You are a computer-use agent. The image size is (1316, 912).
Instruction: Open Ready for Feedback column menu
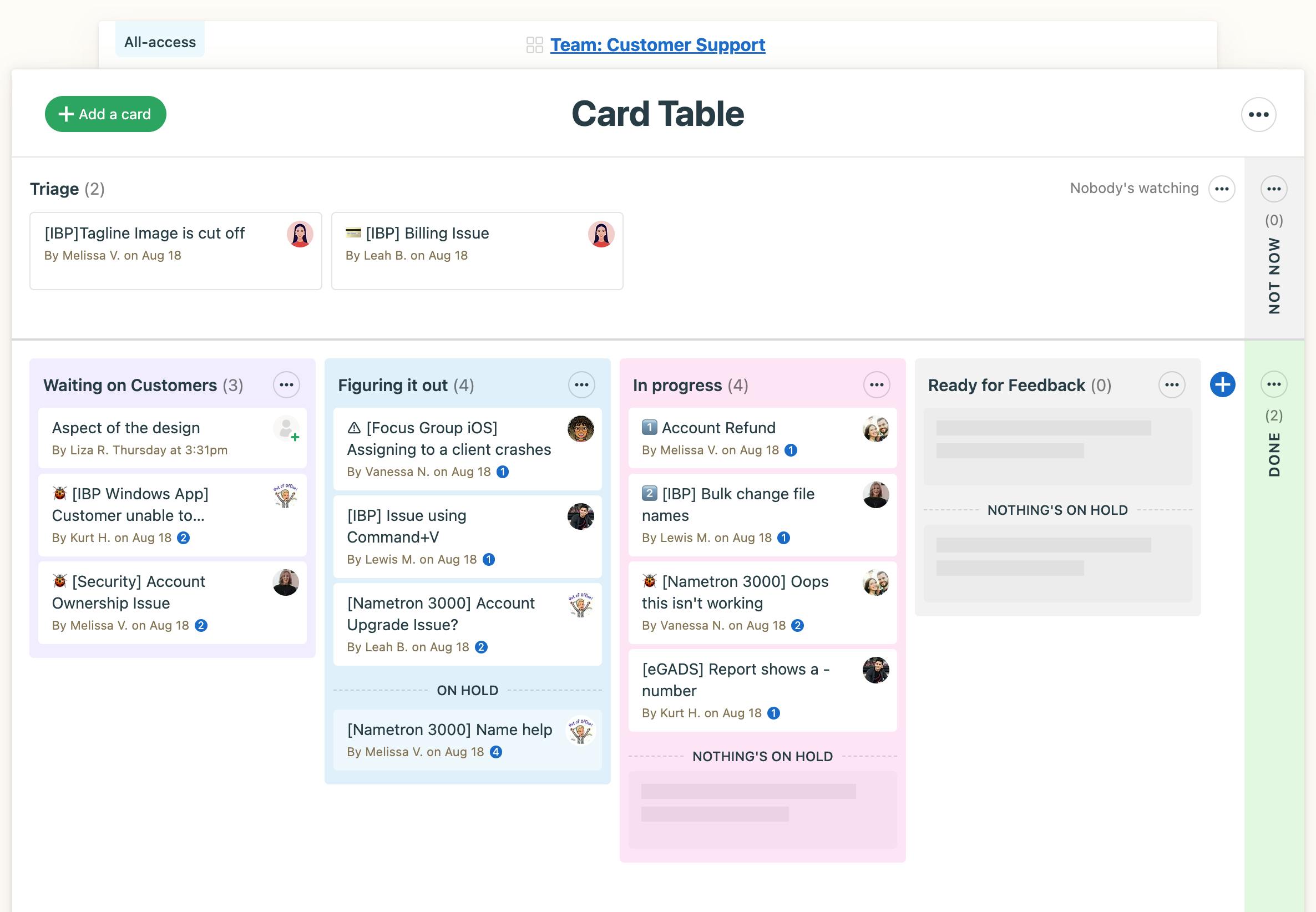(1171, 385)
